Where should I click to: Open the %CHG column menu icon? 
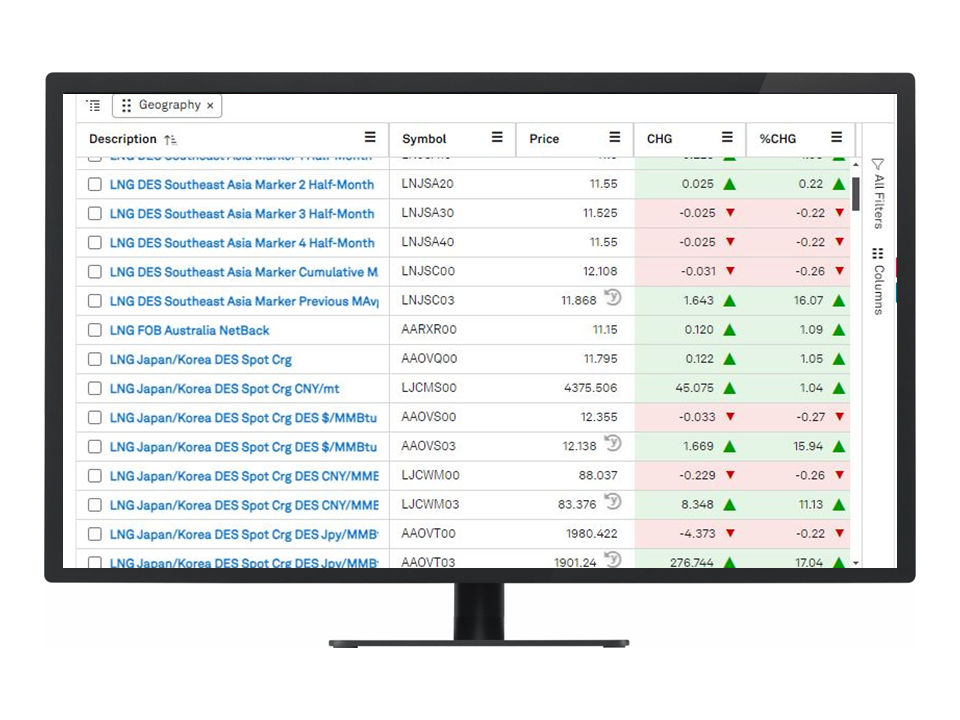pyautogui.click(x=836, y=138)
